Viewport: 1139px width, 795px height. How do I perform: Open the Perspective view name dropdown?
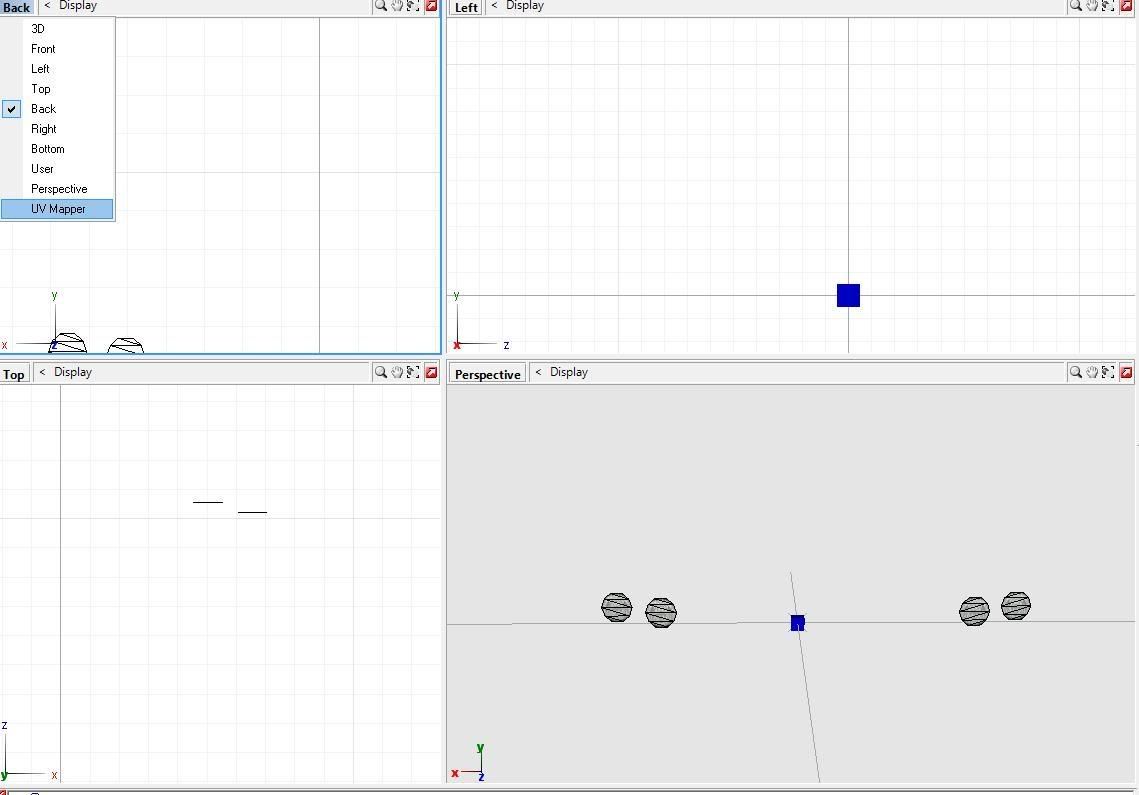pos(487,374)
